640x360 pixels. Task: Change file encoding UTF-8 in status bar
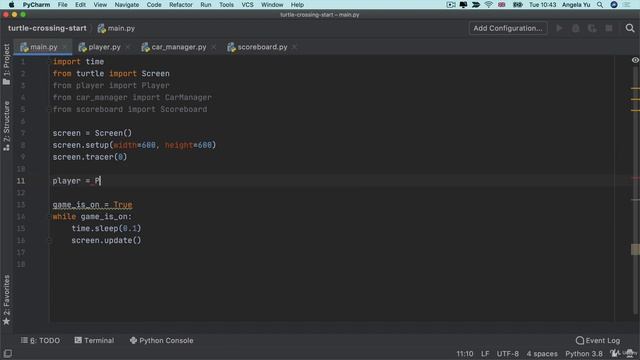pos(507,354)
